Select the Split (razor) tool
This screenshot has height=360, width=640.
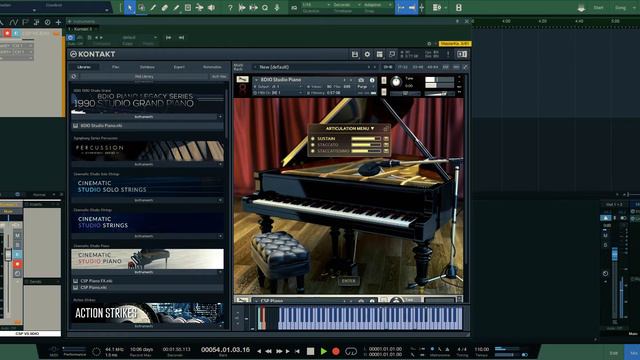153,7
